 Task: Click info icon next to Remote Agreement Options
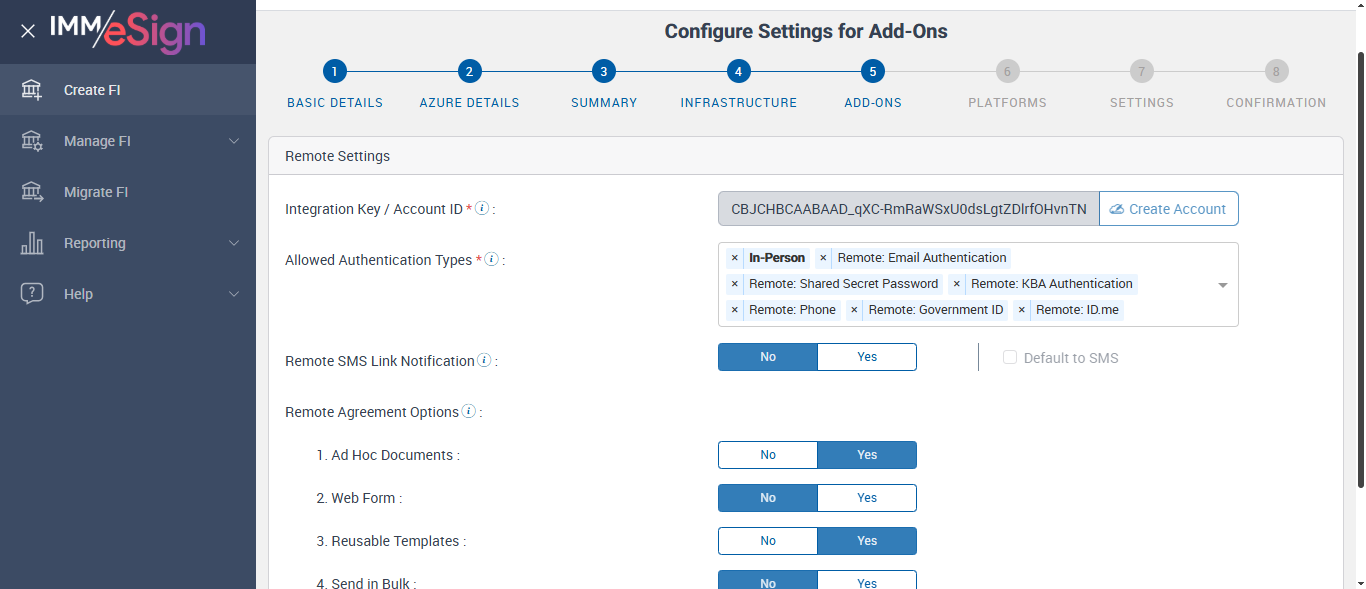[x=469, y=412]
